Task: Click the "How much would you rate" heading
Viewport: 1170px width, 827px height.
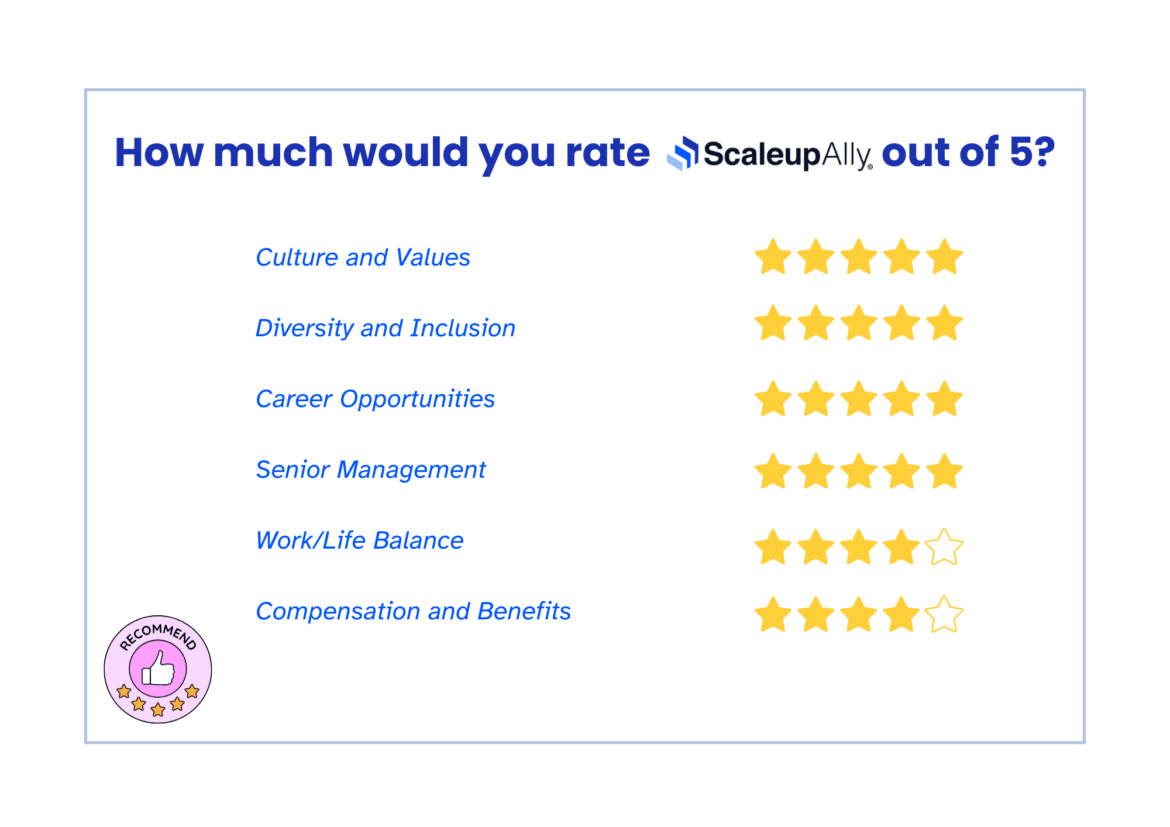Action: (x=382, y=154)
